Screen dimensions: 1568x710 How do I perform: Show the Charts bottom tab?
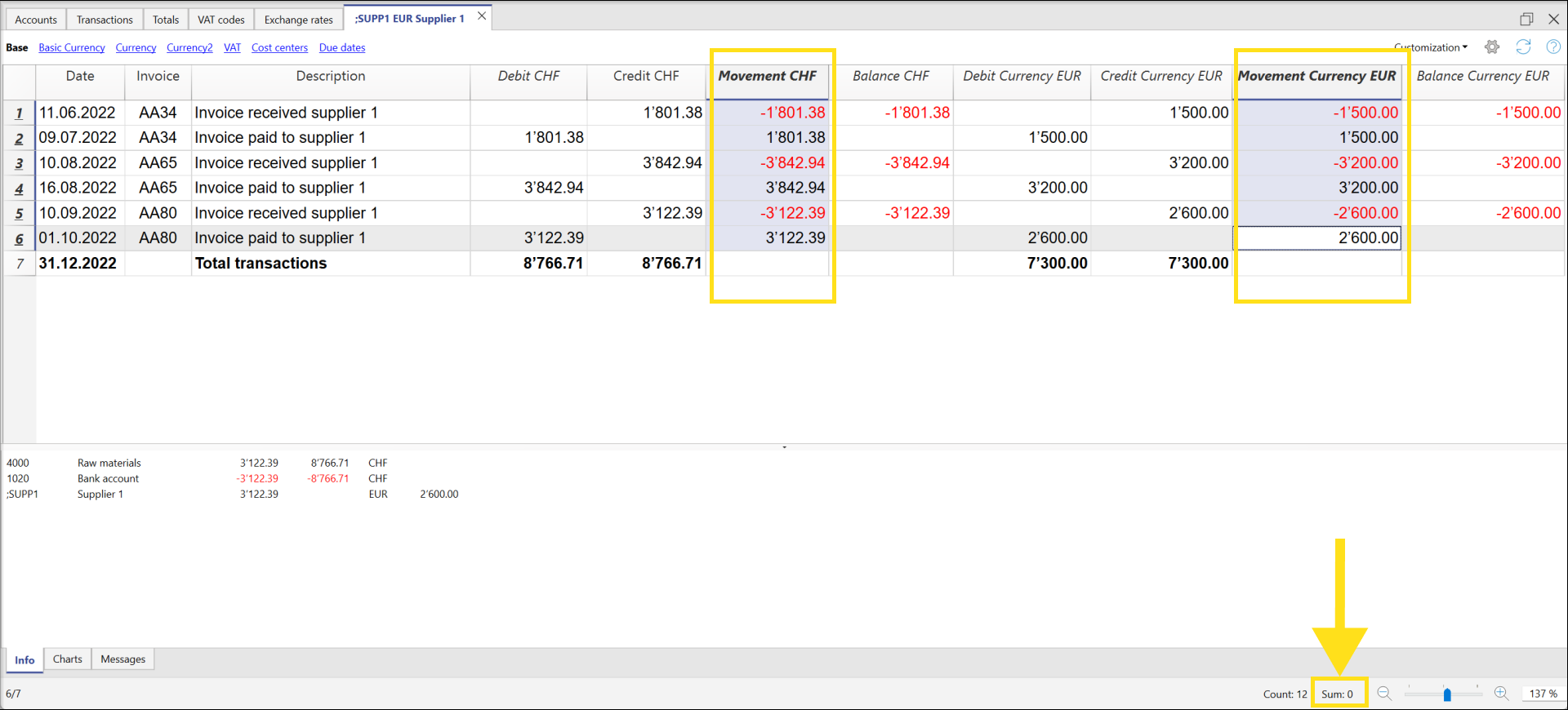pos(67,659)
